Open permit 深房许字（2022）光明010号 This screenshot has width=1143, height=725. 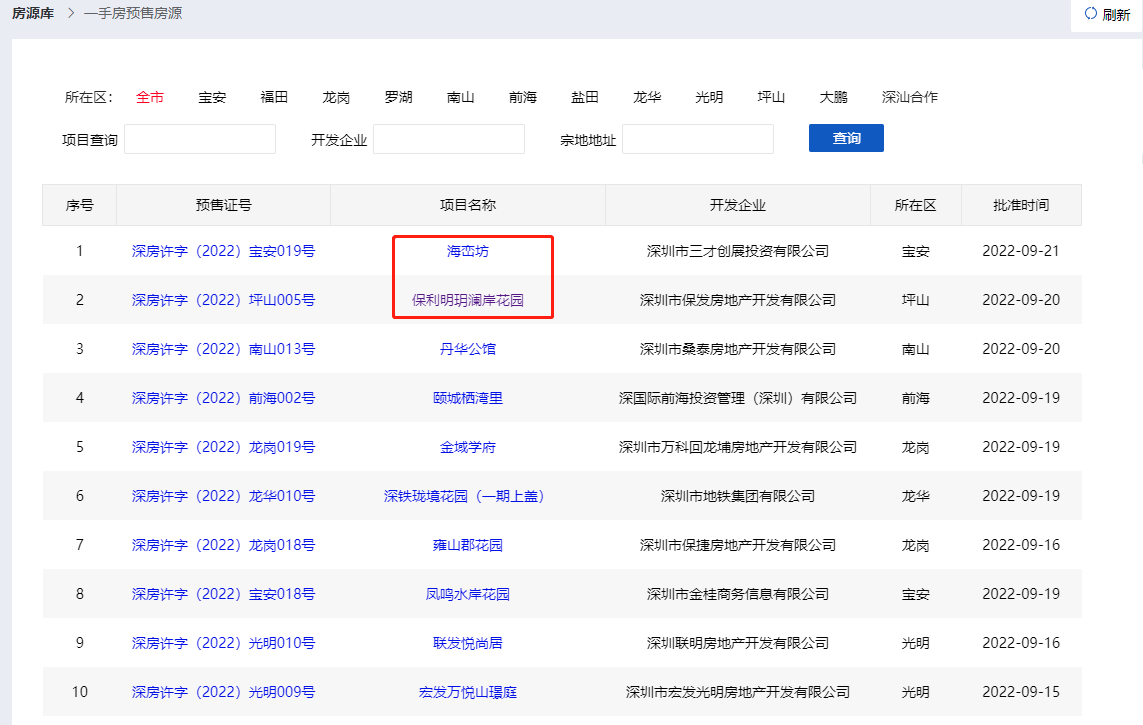pyautogui.click(x=223, y=643)
